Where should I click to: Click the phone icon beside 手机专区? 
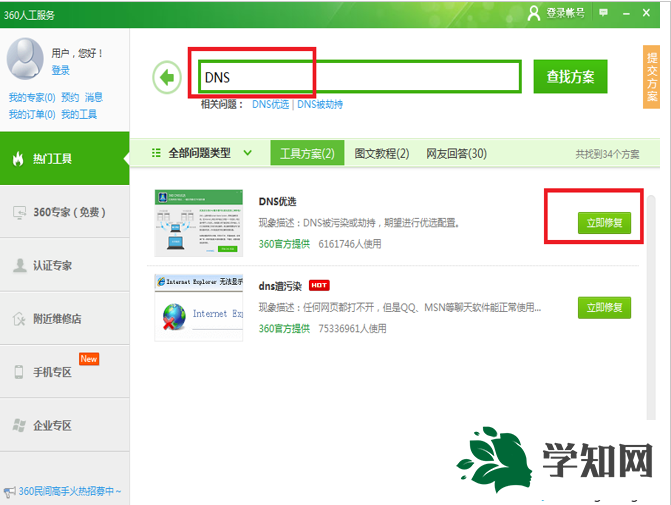tap(19, 372)
